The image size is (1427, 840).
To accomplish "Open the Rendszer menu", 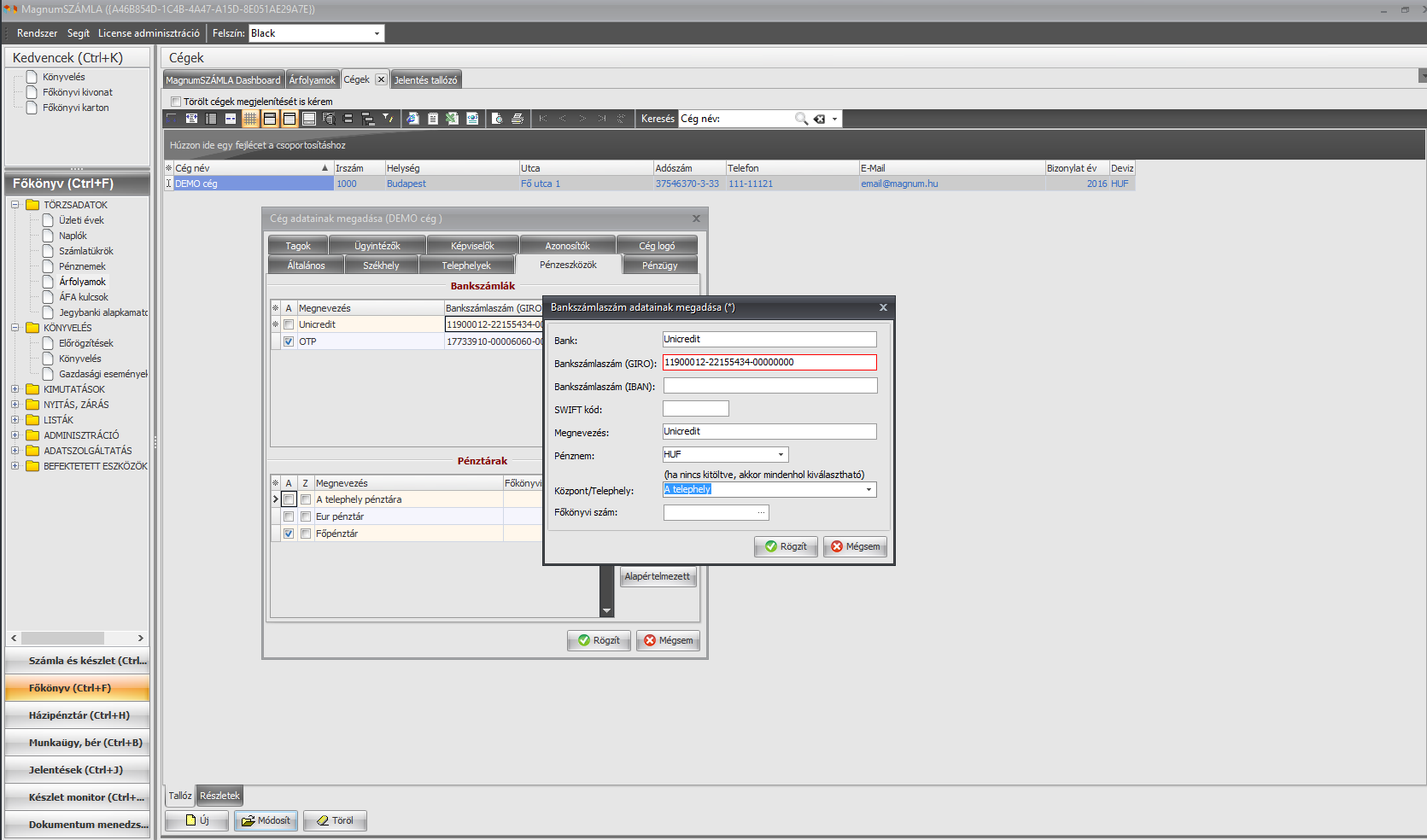I will pos(37,33).
